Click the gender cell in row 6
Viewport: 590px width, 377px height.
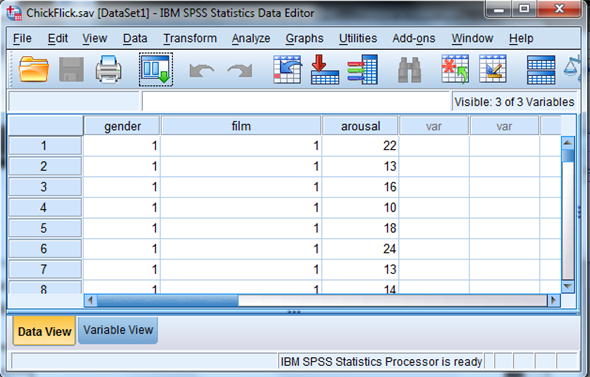point(122,249)
